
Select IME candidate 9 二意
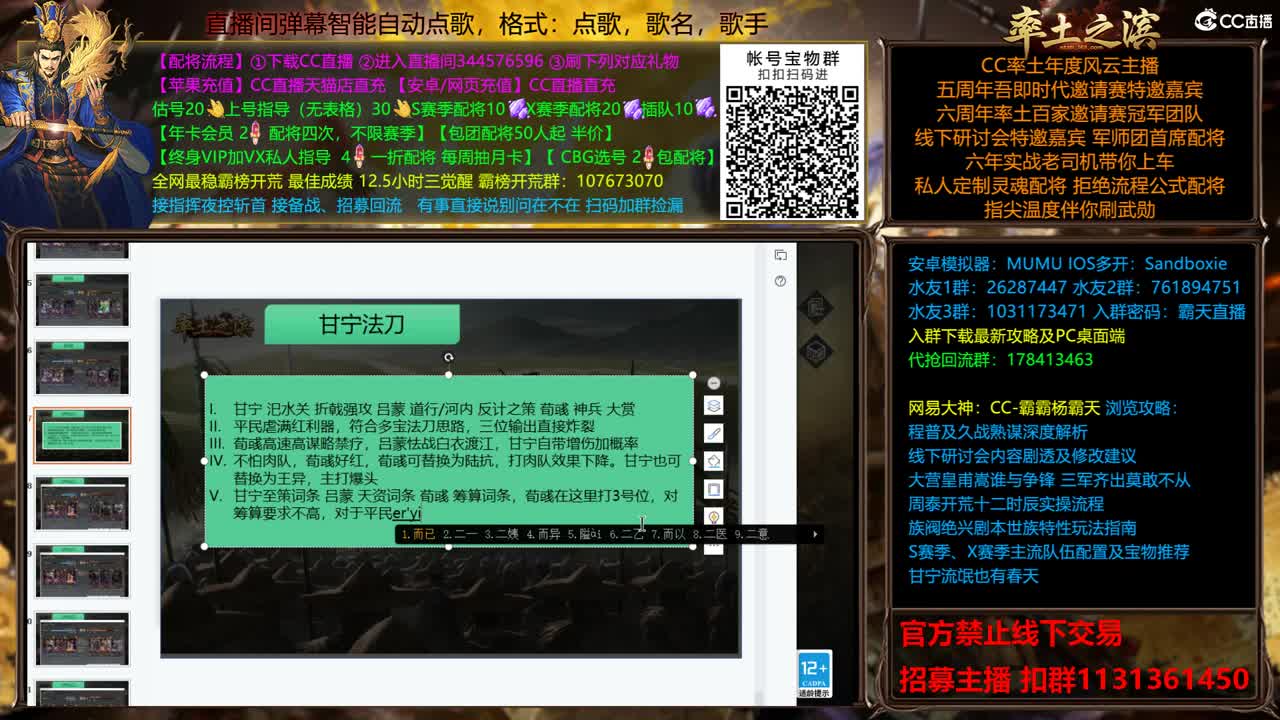(x=752, y=535)
